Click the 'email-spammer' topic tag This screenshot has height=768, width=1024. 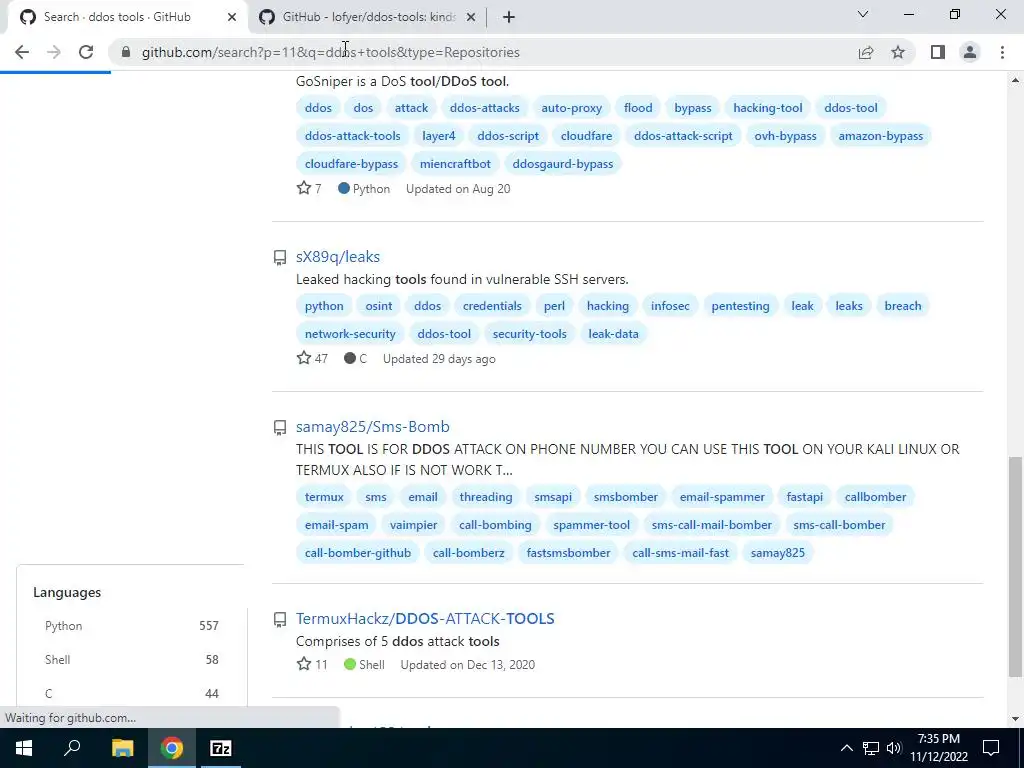coord(722,497)
